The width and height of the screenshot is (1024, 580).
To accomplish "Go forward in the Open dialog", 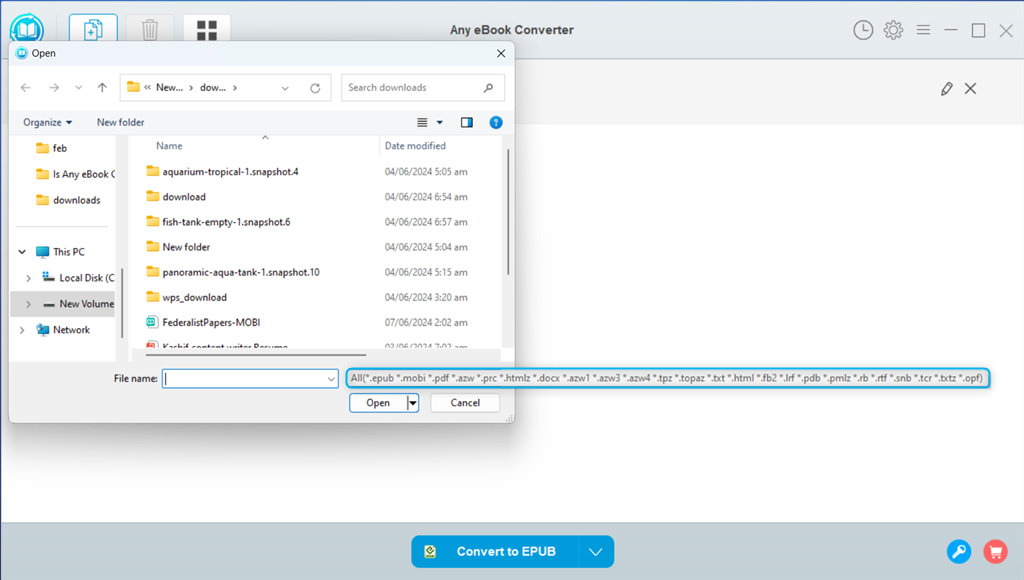I will coord(54,88).
